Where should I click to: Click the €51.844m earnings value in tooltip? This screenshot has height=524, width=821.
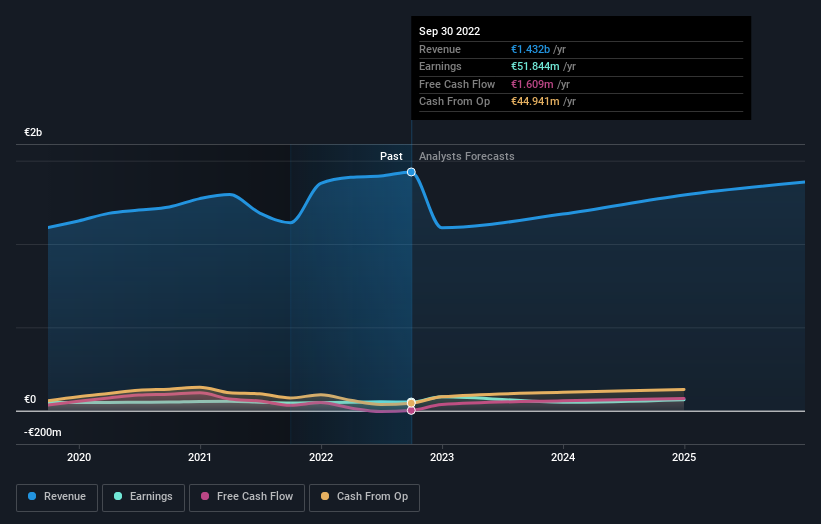coord(535,66)
